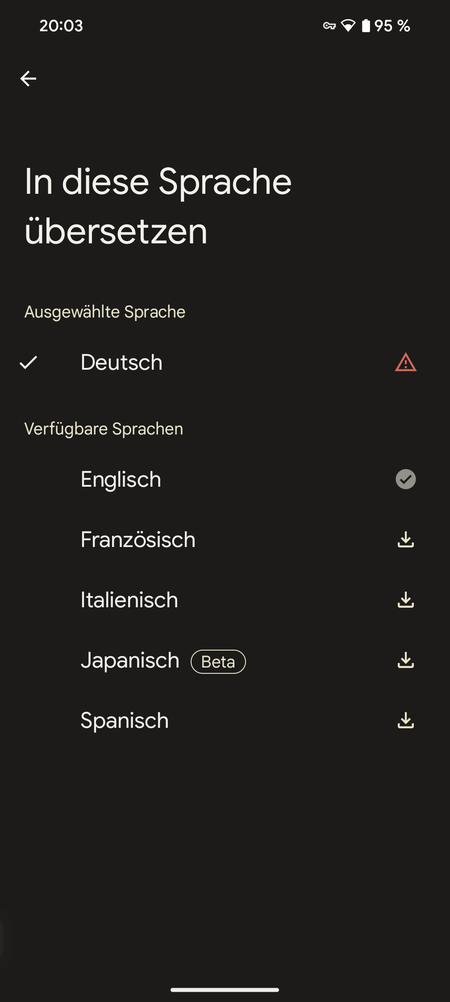The width and height of the screenshot is (450, 1002).
Task: Tap the Wi-Fi status bar icon
Action: tap(348, 26)
